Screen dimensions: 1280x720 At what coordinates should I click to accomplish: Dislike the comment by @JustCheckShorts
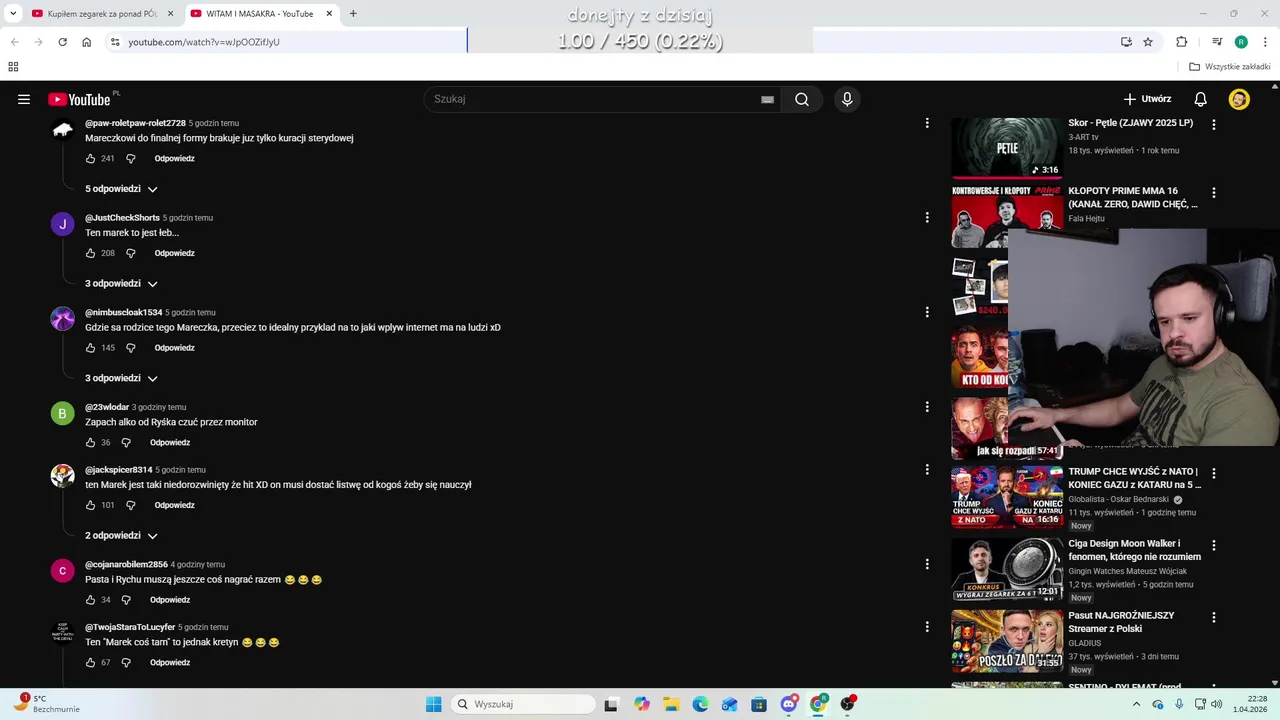tap(130, 254)
